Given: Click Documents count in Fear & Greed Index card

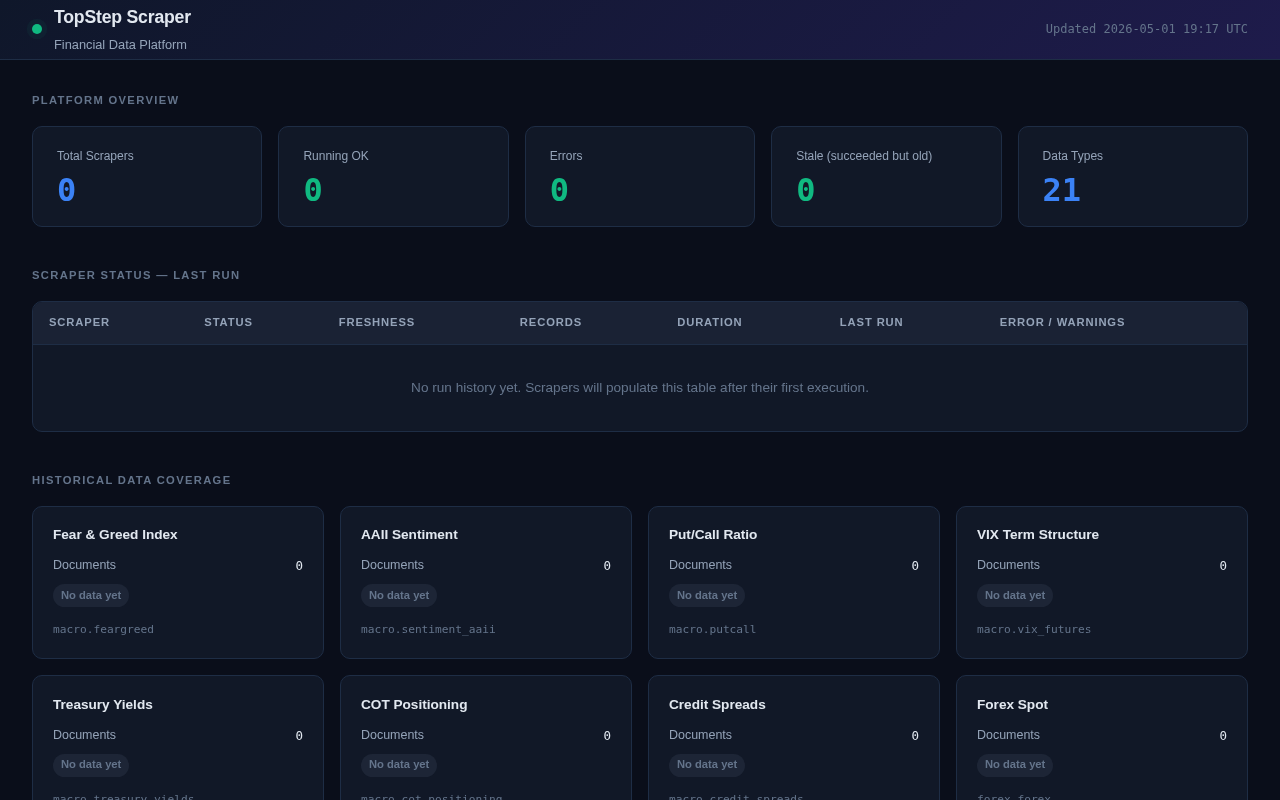Looking at the screenshot, I should click(x=299, y=566).
